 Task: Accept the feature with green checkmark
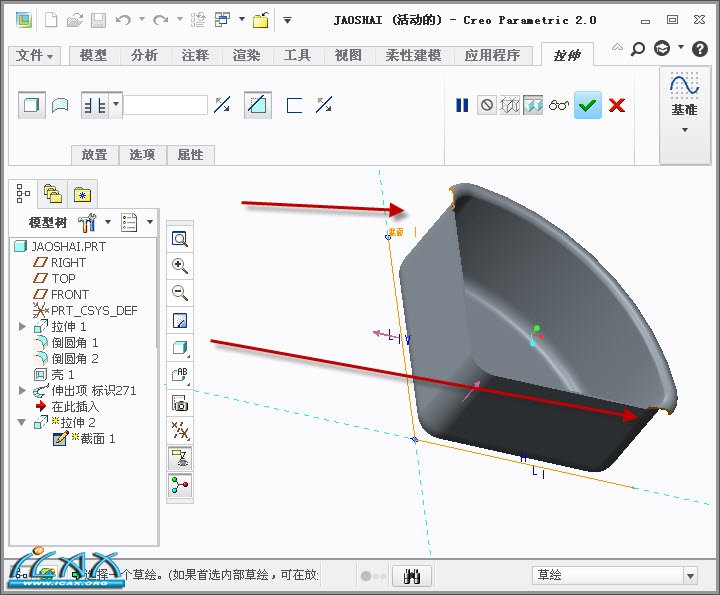coord(588,106)
